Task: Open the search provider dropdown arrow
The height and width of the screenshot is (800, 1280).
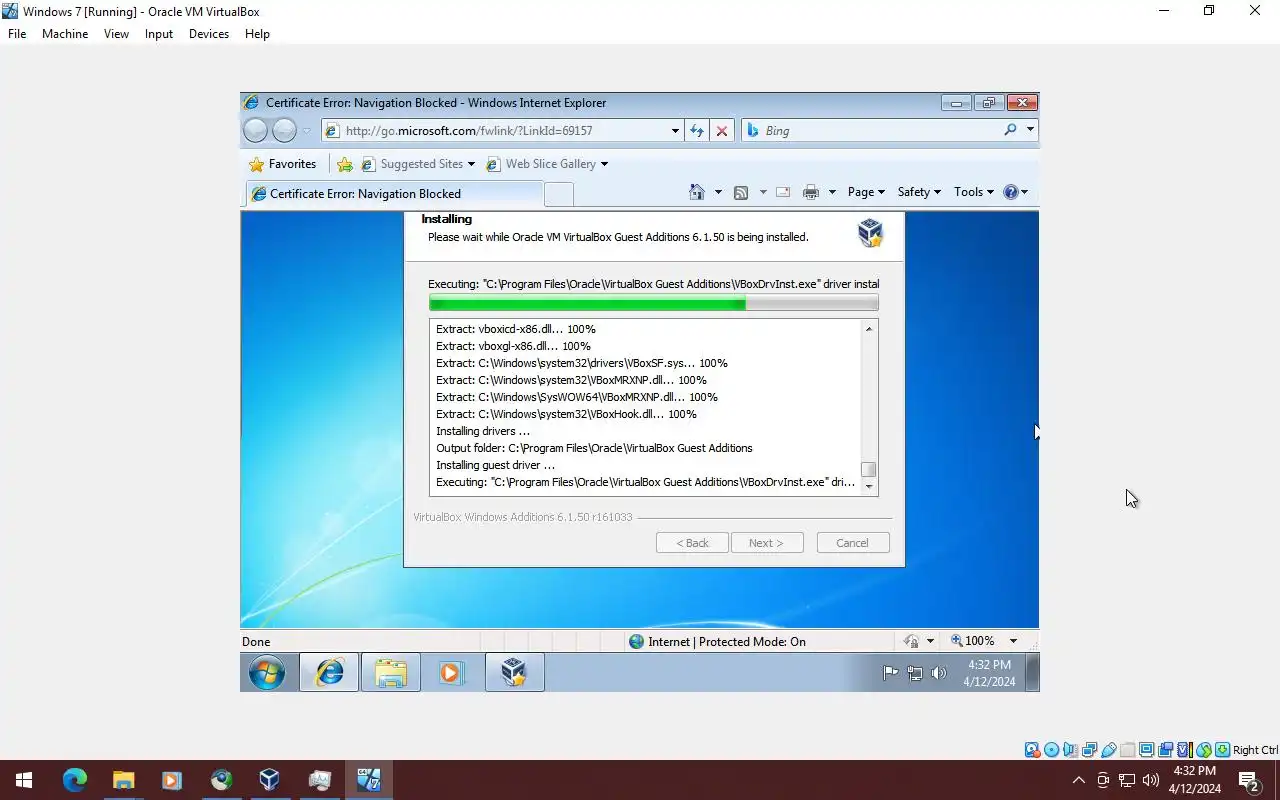Action: click(1030, 130)
